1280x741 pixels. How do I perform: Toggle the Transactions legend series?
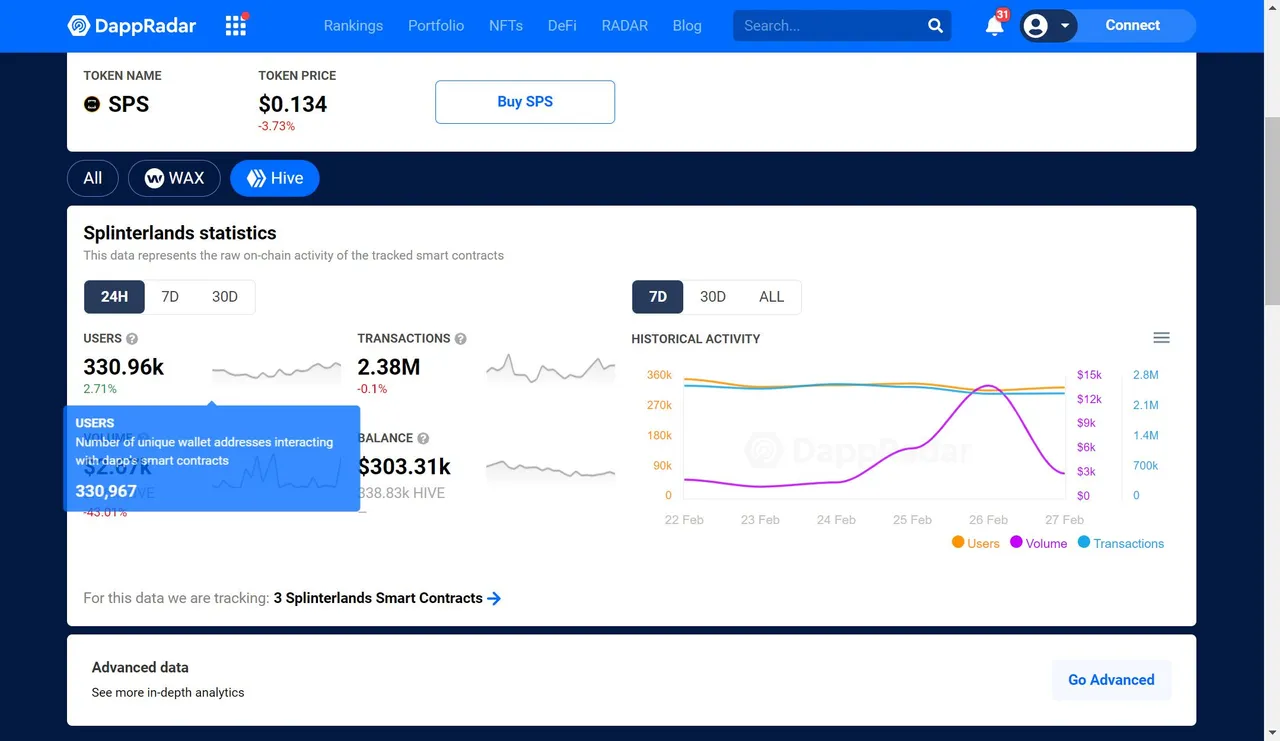(x=1121, y=543)
